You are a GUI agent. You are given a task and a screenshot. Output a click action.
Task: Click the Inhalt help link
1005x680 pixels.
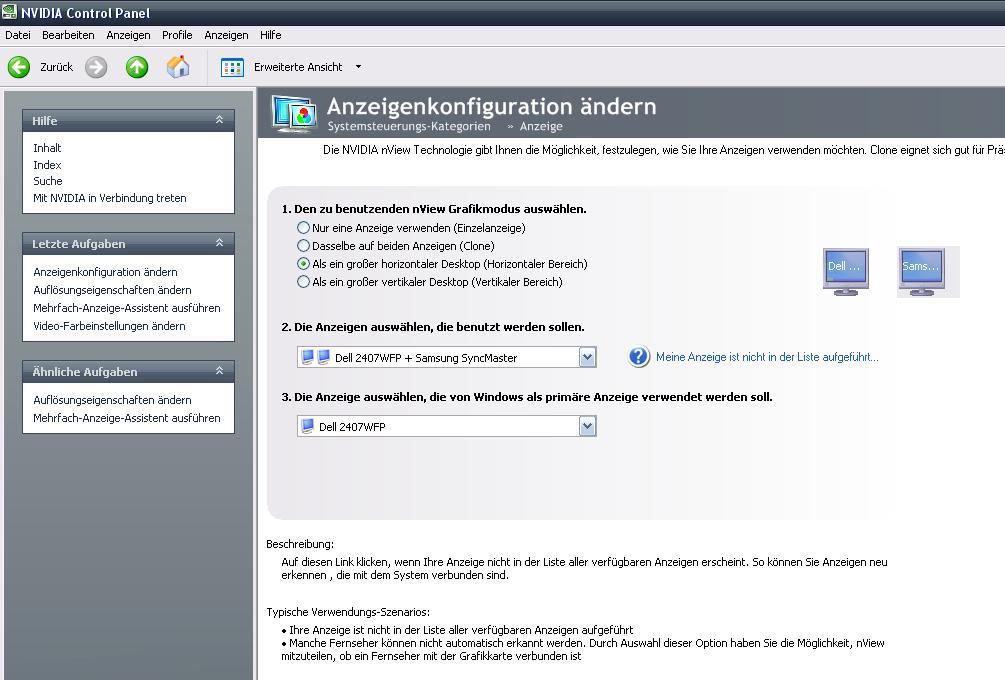[47, 148]
